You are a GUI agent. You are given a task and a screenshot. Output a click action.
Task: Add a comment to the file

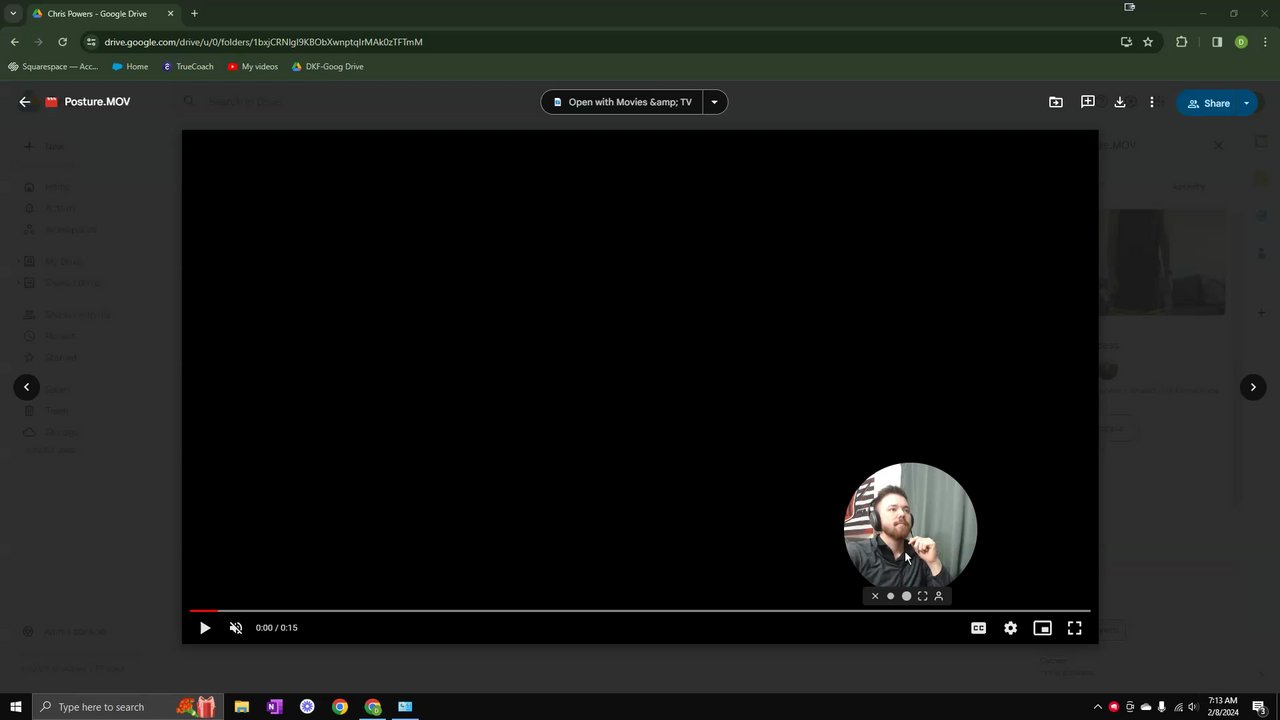(x=1088, y=102)
